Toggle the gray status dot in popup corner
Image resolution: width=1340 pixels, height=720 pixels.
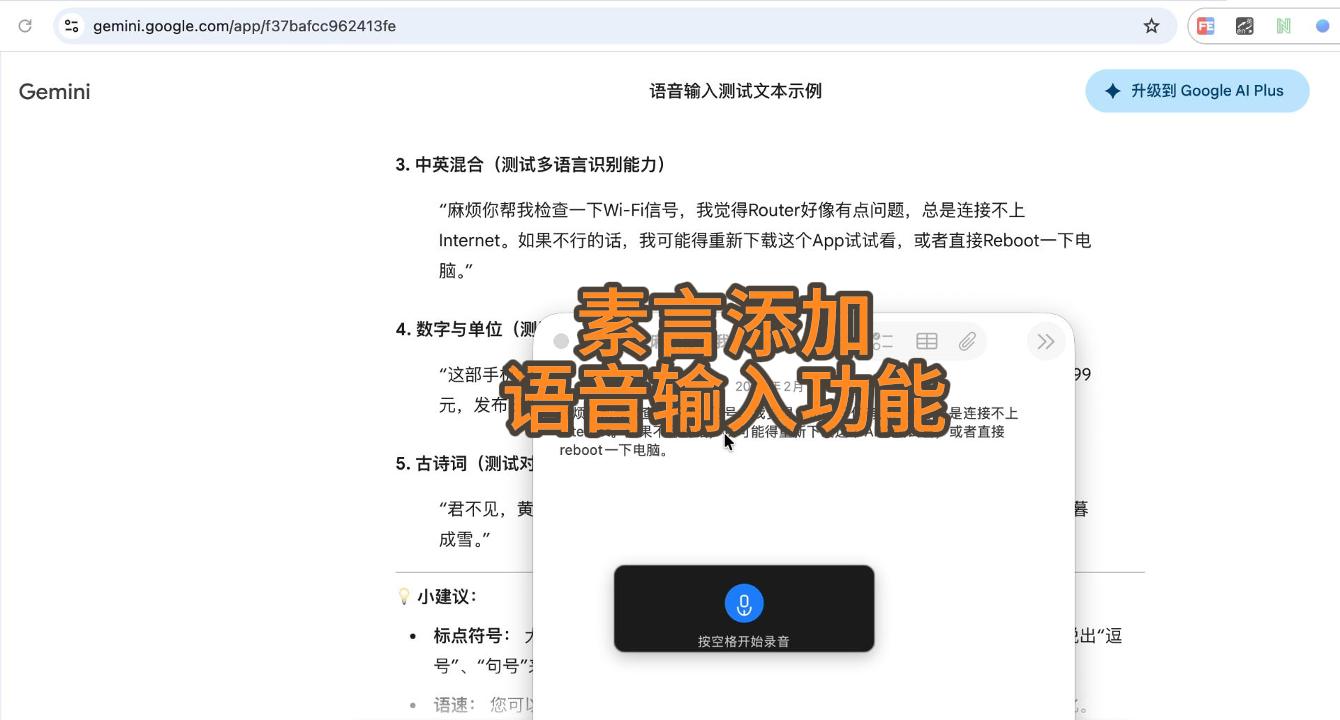tap(561, 340)
